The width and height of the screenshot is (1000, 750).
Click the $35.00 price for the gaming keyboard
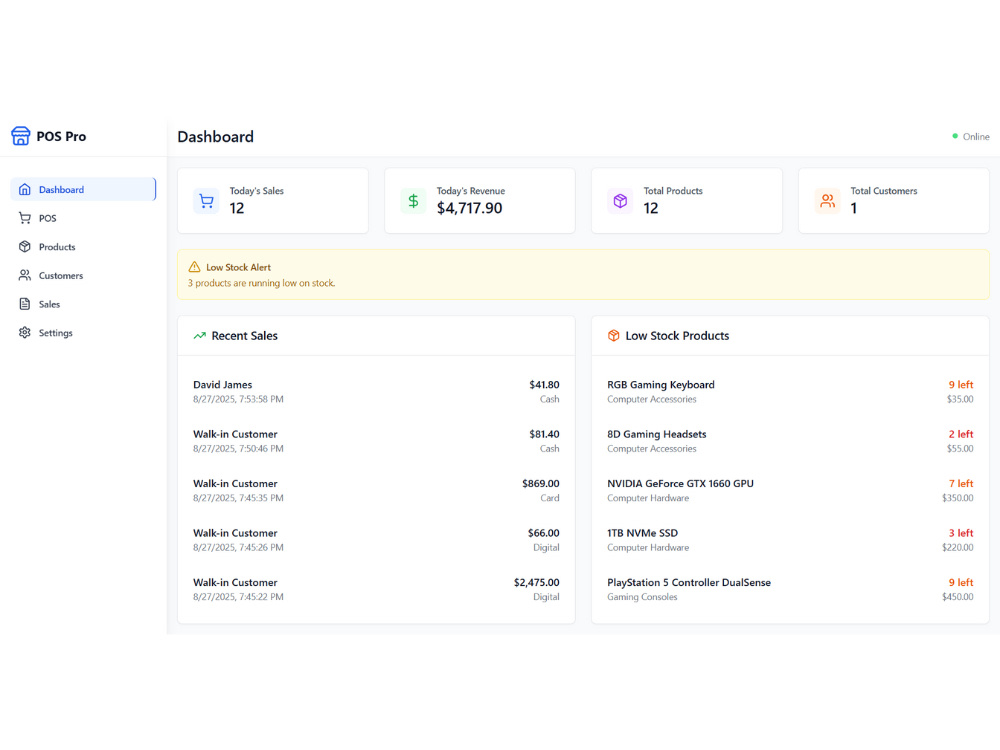[960, 399]
